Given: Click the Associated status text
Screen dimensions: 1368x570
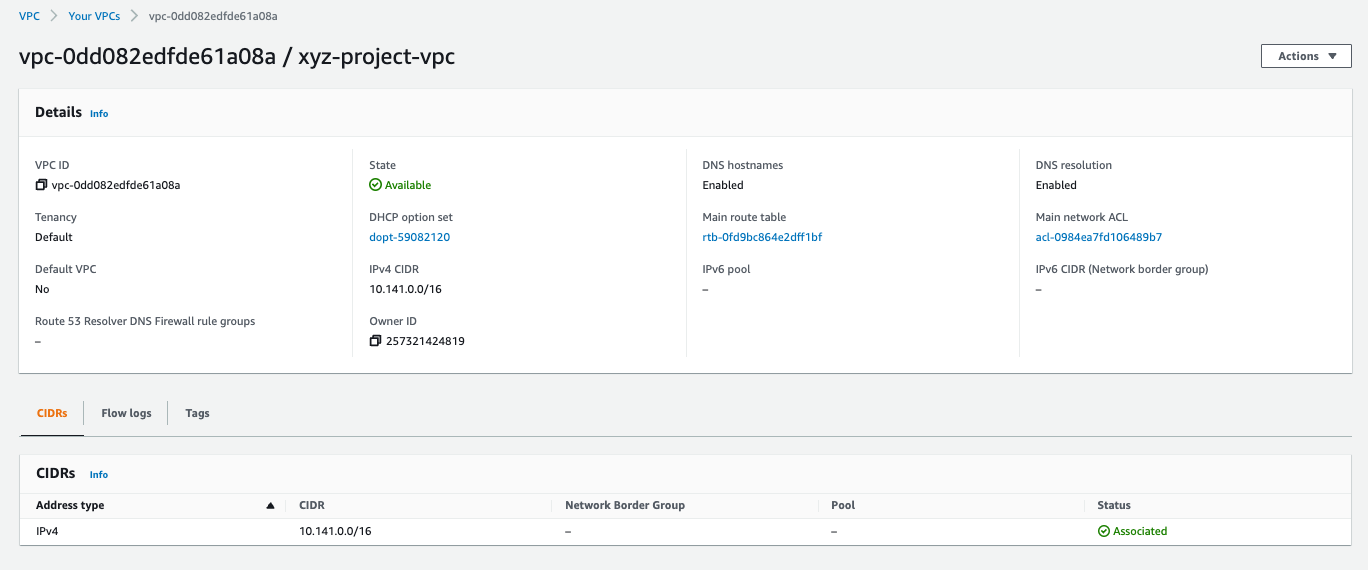Looking at the screenshot, I should [x=1140, y=531].
